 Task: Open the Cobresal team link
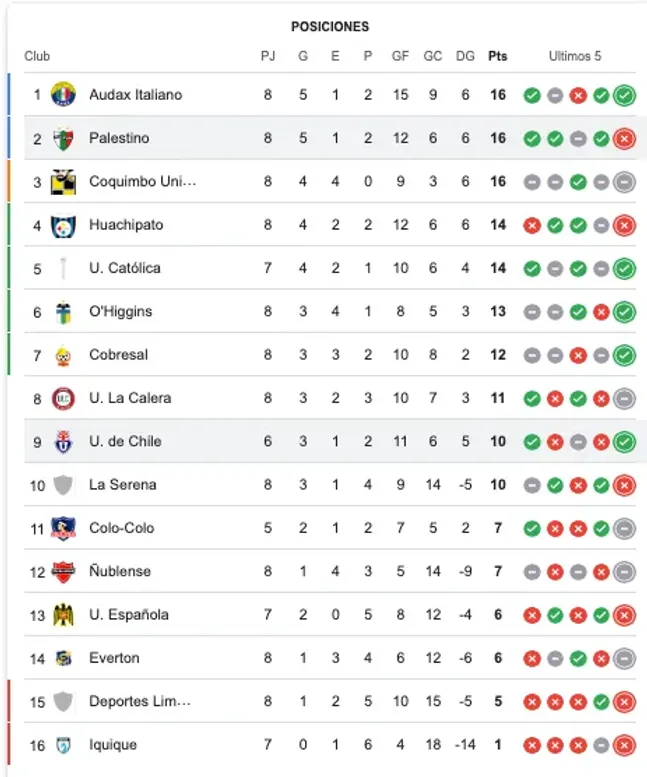pos(117,355)
